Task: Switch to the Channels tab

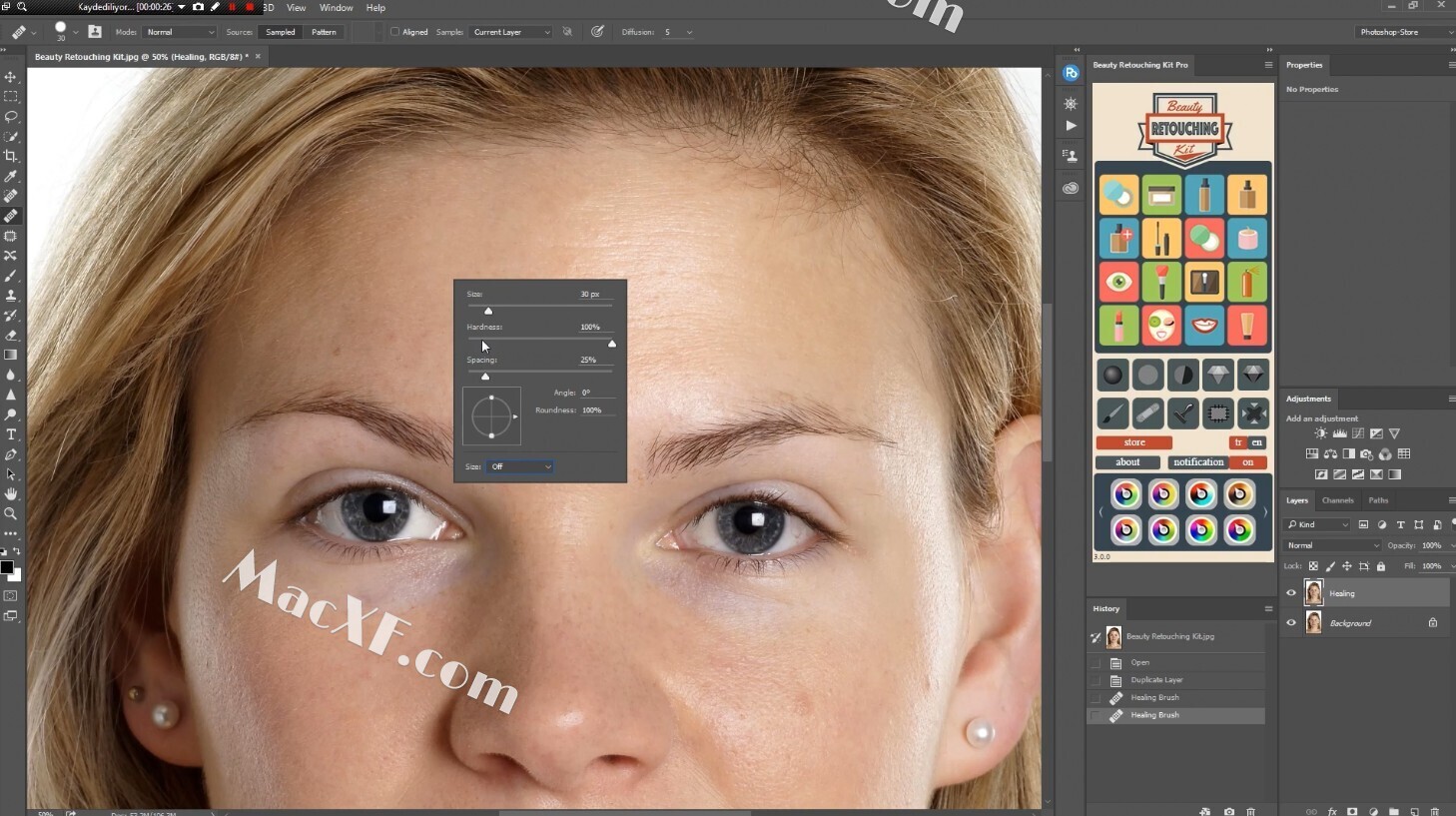Action: [1337, 500]
